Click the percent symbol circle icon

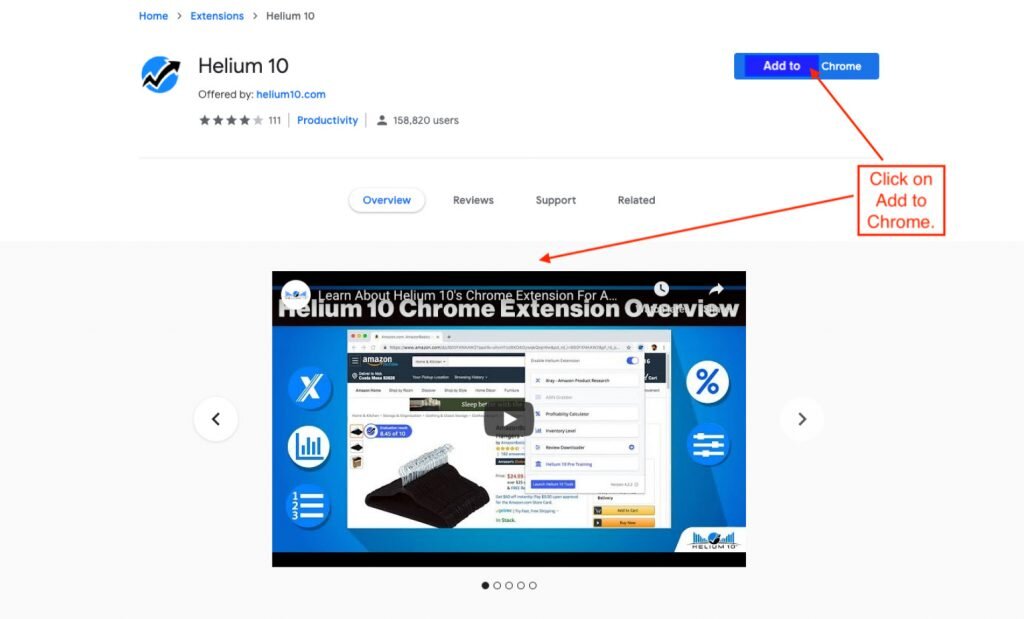[x=707, y=382]
